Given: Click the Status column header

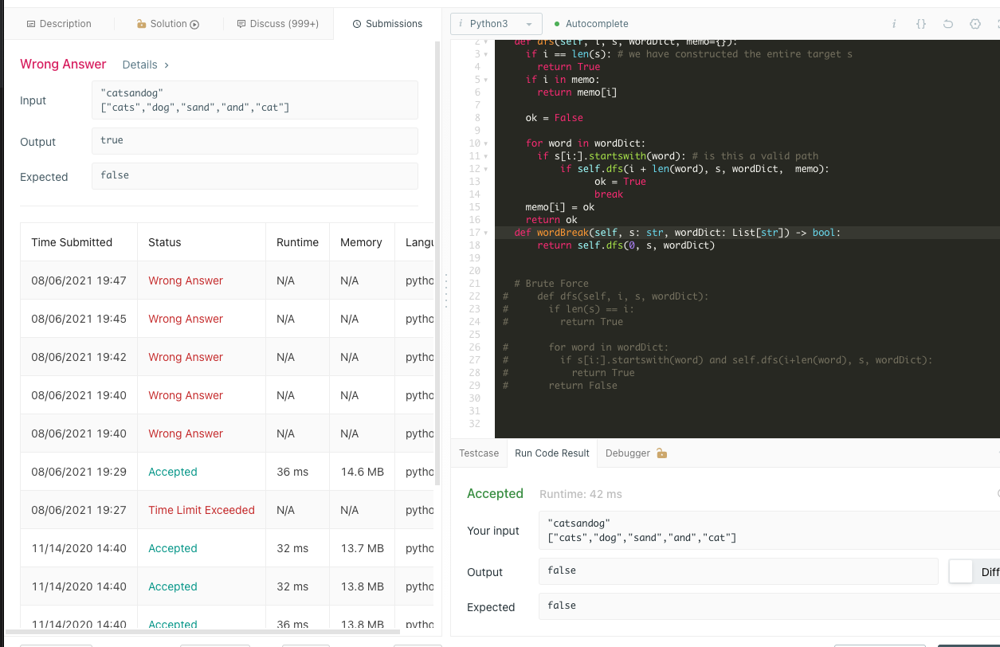Looking at the screenshot, I should coord(165,242).
